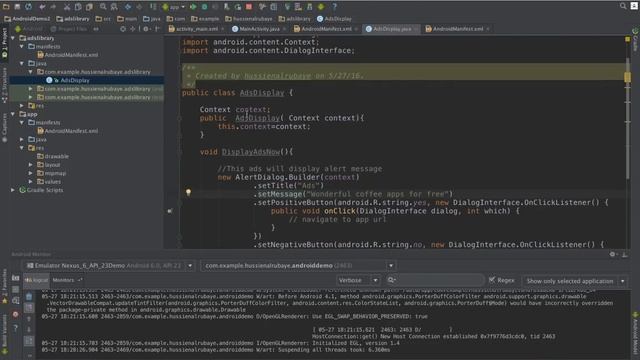Click the Make Project build icon

click(153, 7)
